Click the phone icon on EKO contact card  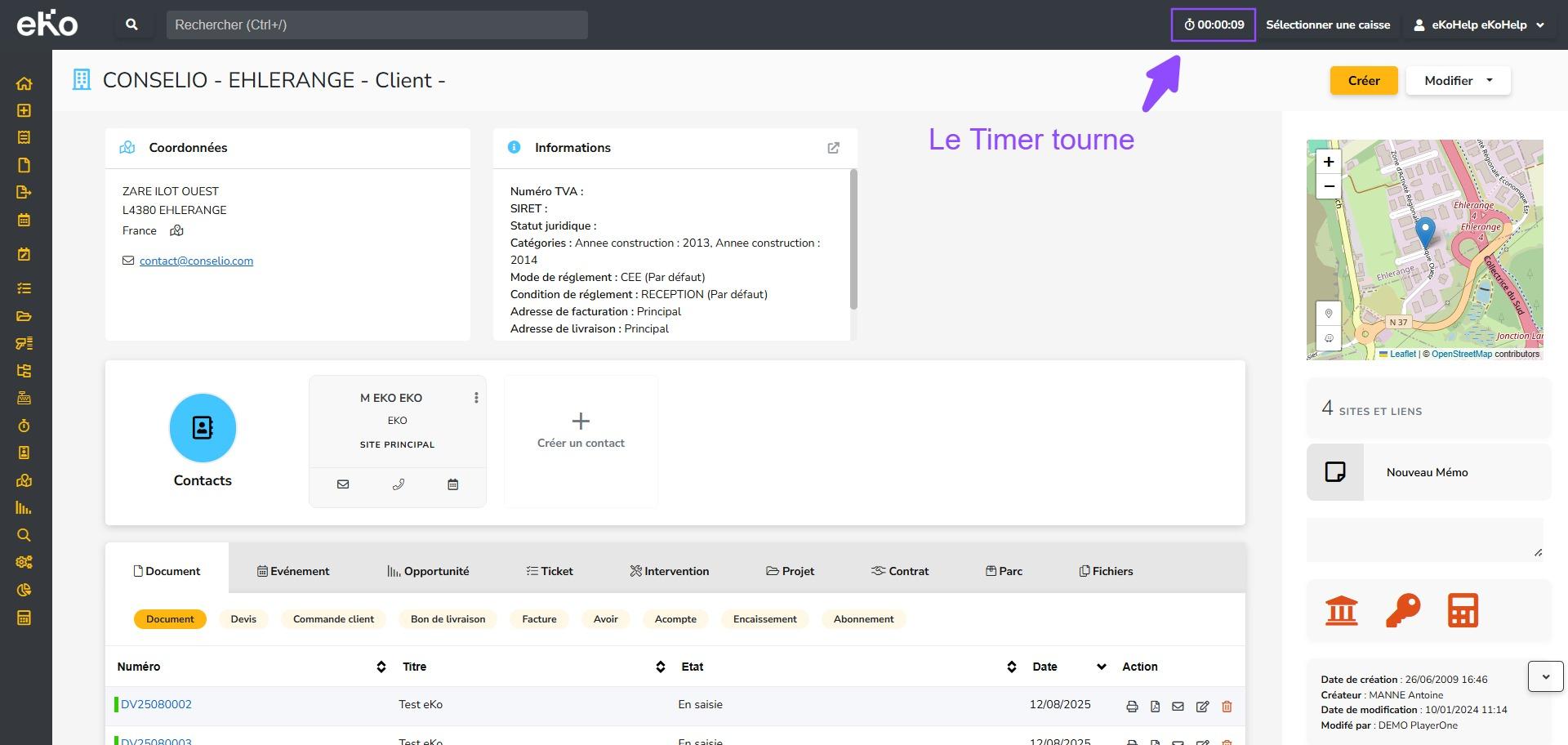pyautogui.click(x=398, y=484)
